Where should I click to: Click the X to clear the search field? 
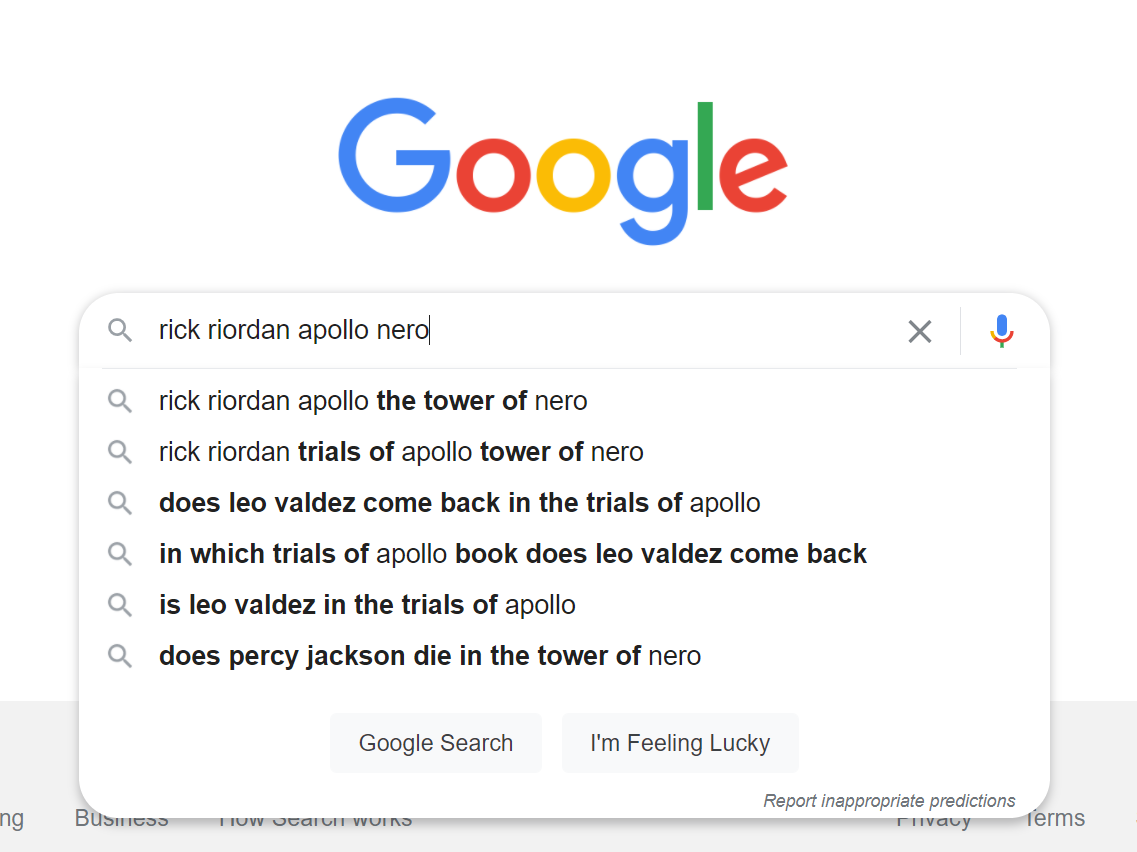[x=919, y=330]
